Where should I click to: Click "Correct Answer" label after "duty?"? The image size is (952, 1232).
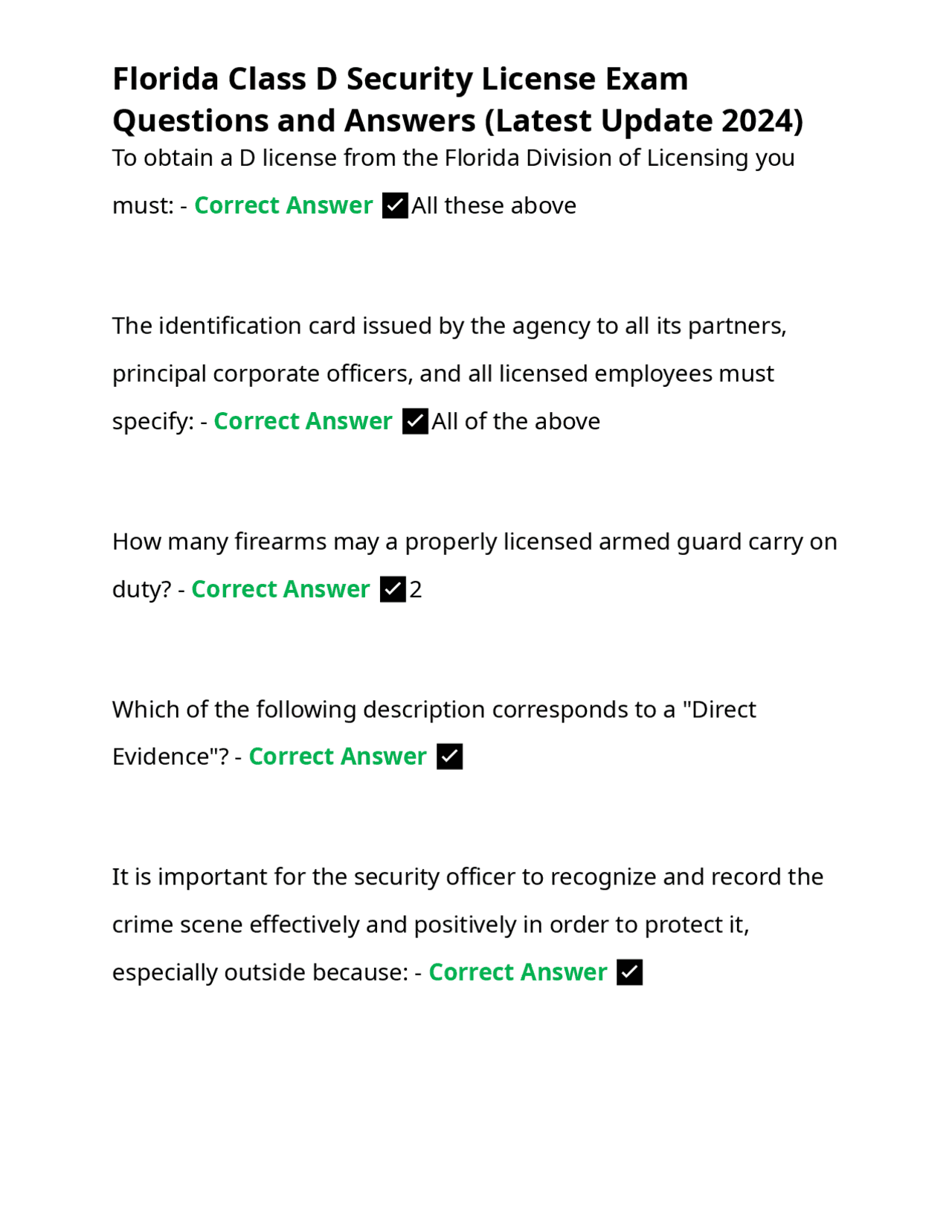point(280,589)
